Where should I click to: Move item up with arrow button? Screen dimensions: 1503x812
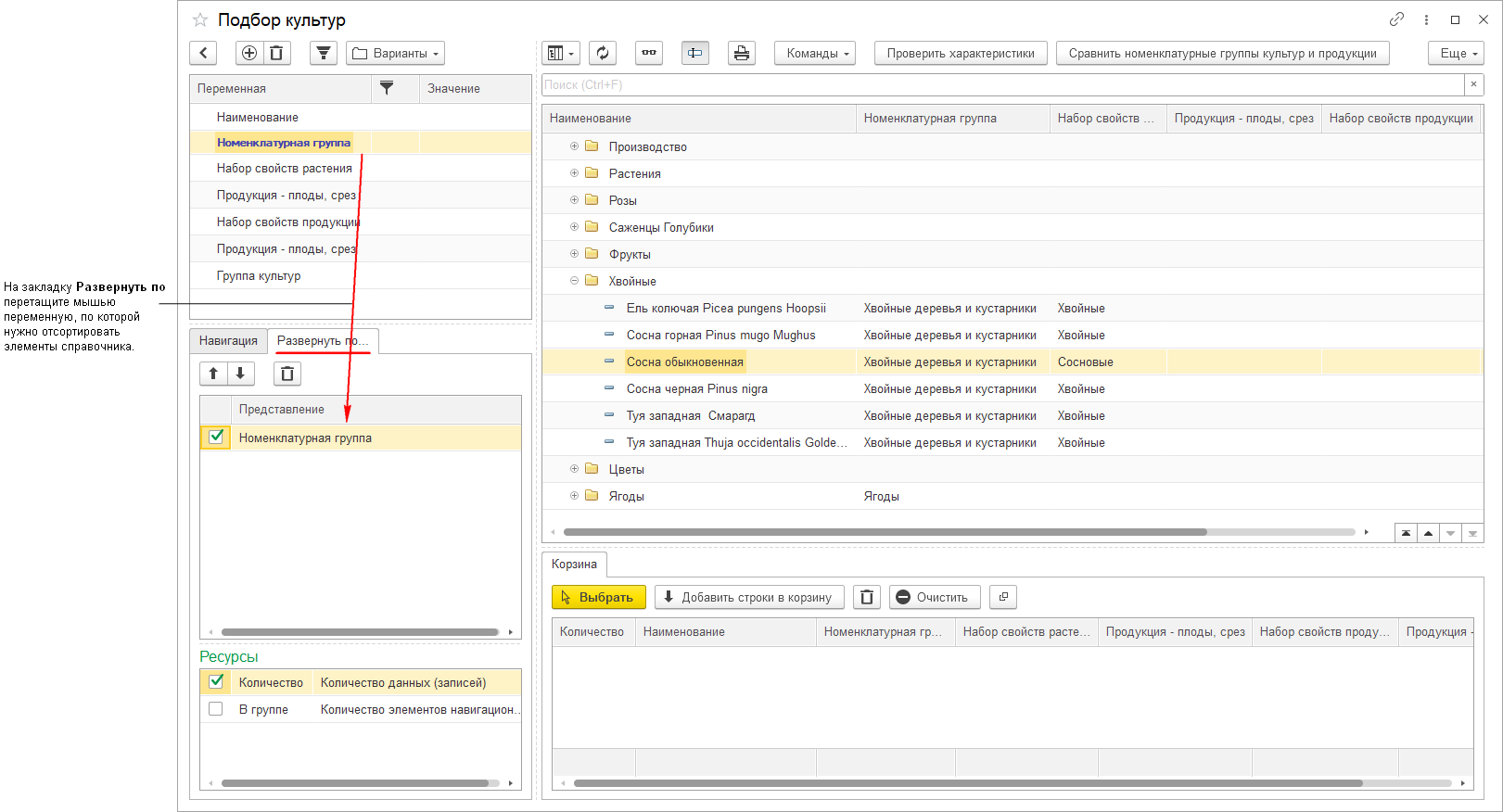[x=213, y=374]
